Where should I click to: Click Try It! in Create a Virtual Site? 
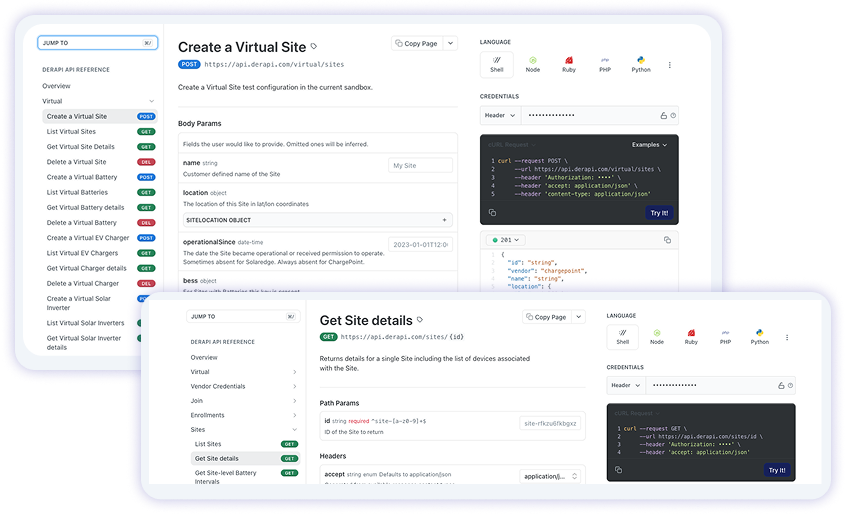[x=659, y=213]
